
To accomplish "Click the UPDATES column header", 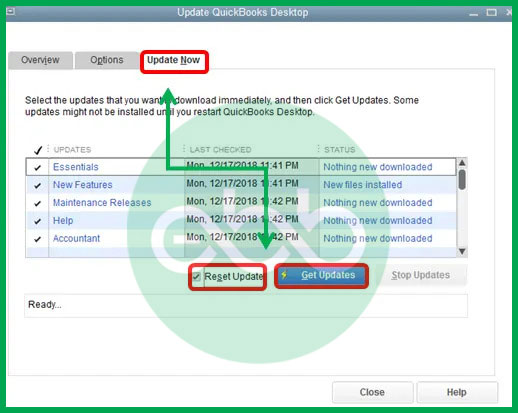I will (72, 150).
